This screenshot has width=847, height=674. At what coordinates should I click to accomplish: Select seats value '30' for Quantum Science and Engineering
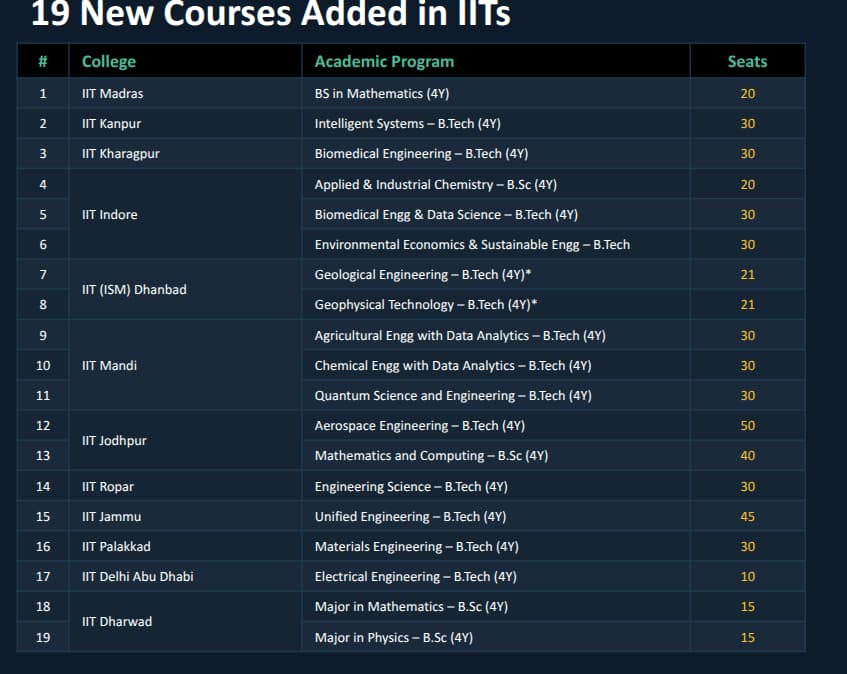(748, 395)
